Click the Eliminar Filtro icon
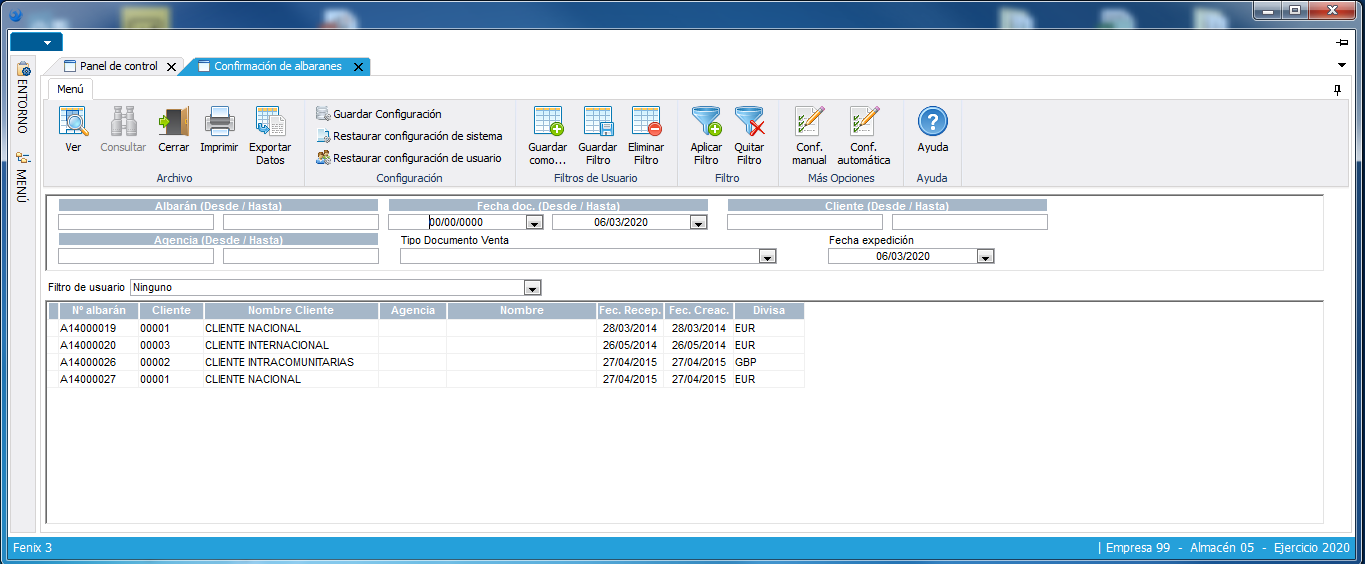This screenshot has height=564, width=1365. point(646,122)
